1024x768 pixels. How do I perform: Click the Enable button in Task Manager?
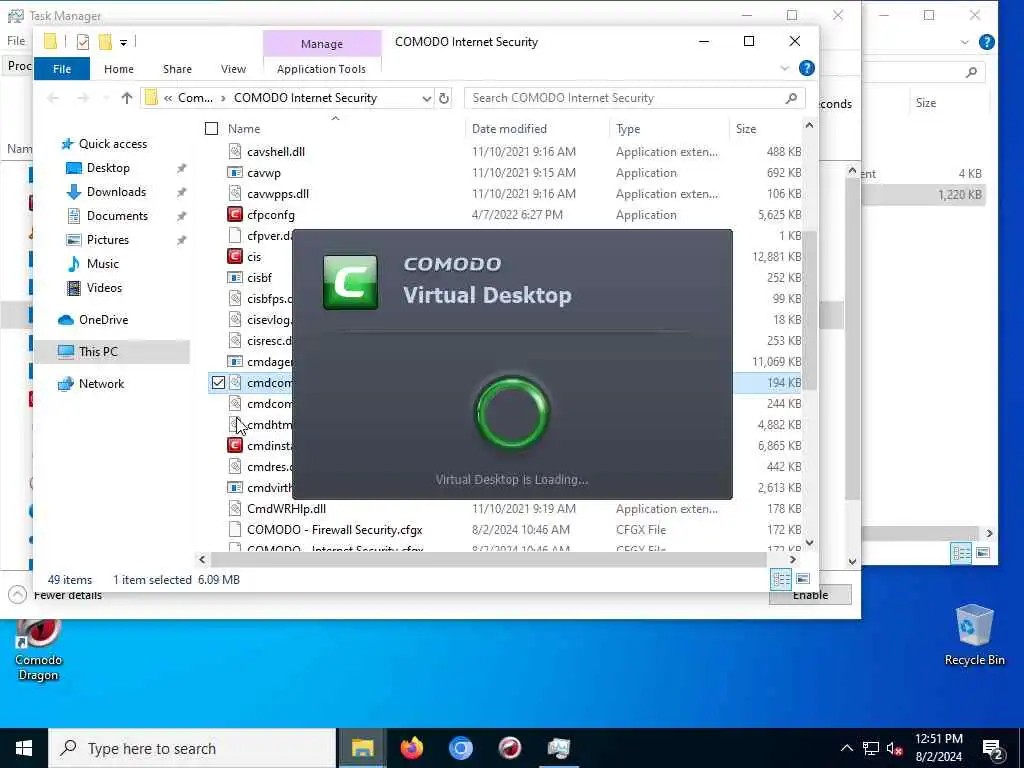[x=810, y=595]
